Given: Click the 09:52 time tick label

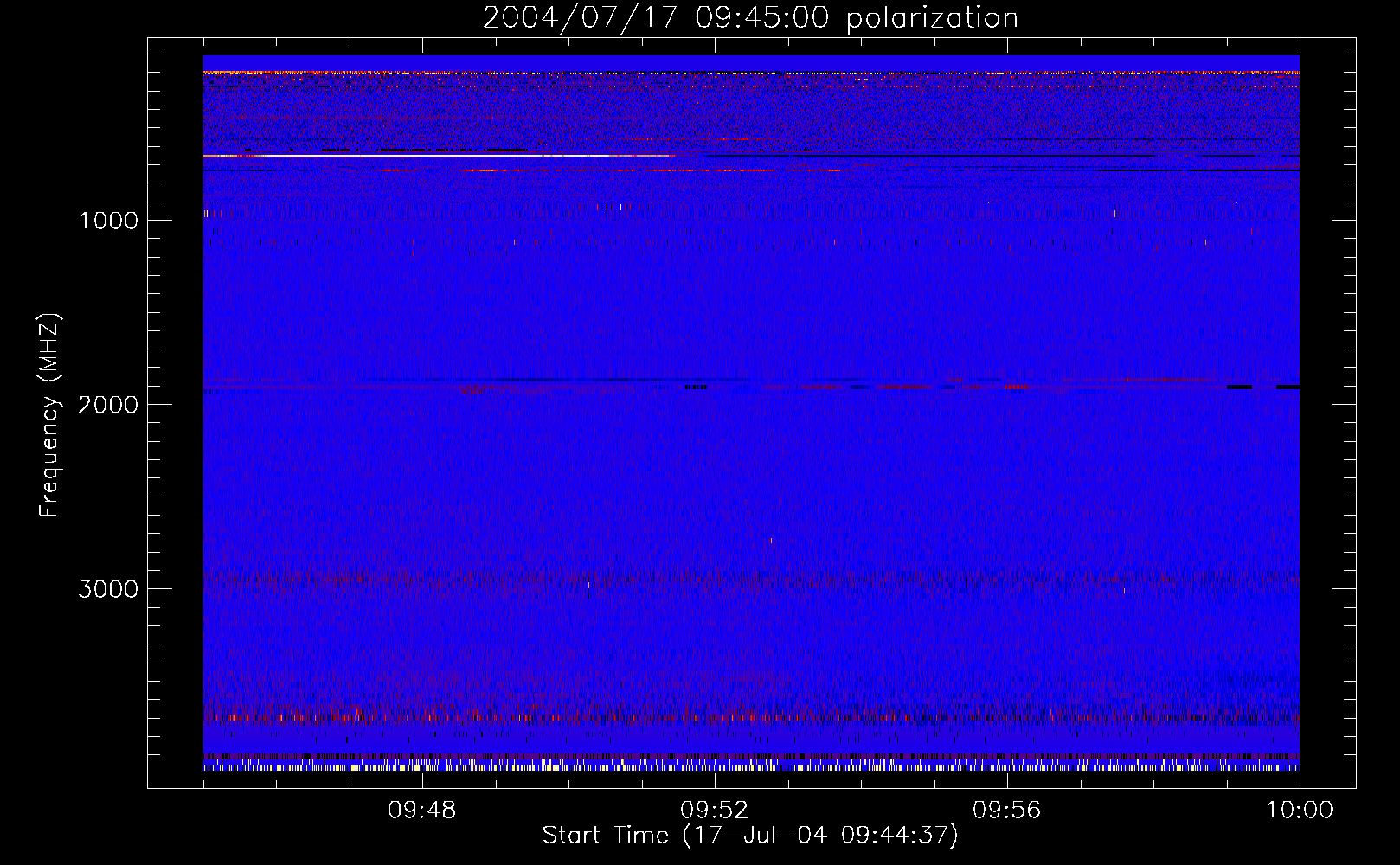Looking at the screenshot, I should [x=715, y=811].
